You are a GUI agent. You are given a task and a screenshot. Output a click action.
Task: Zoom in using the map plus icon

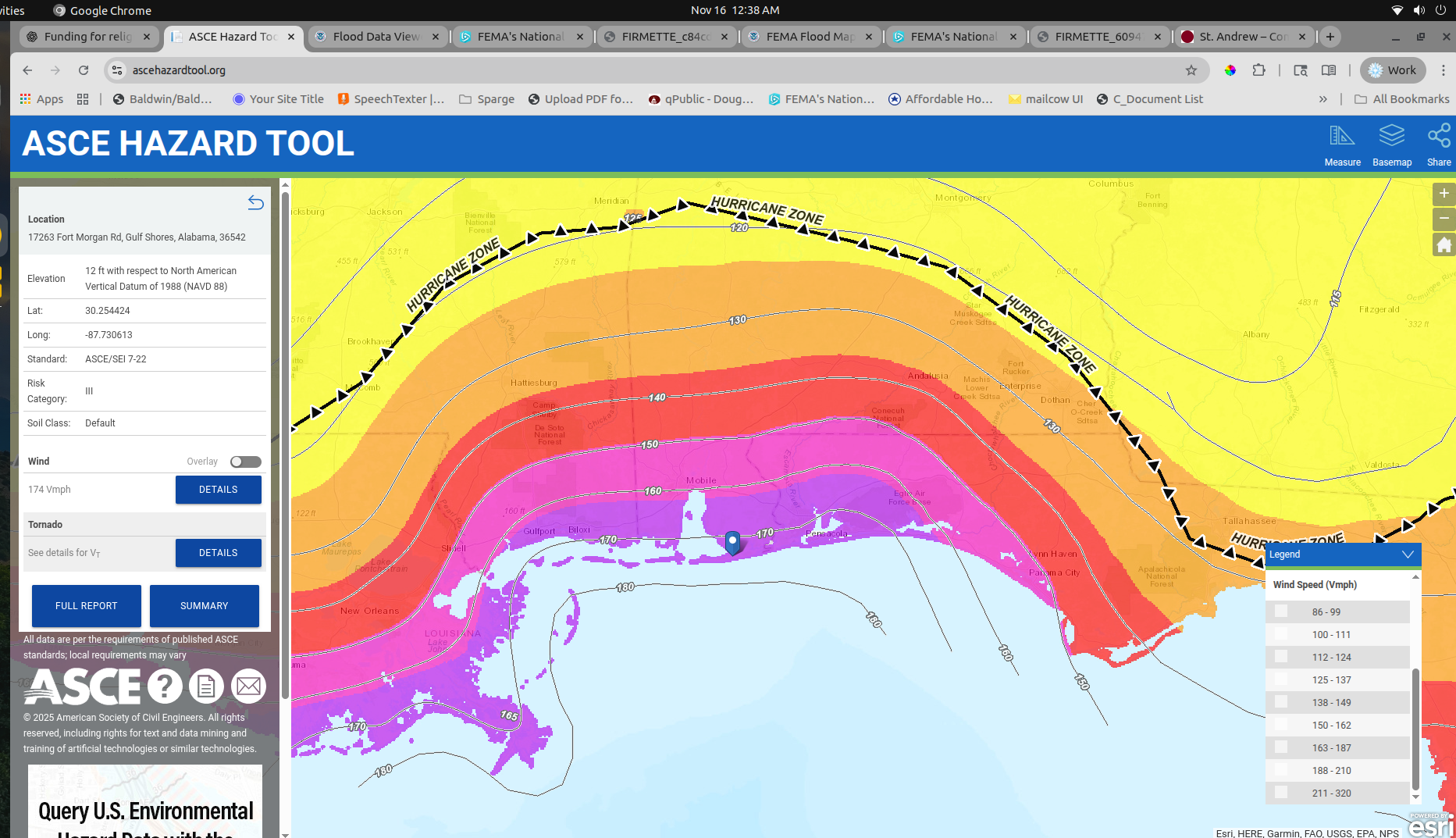pyautogui.click(x=1444, y=194)
